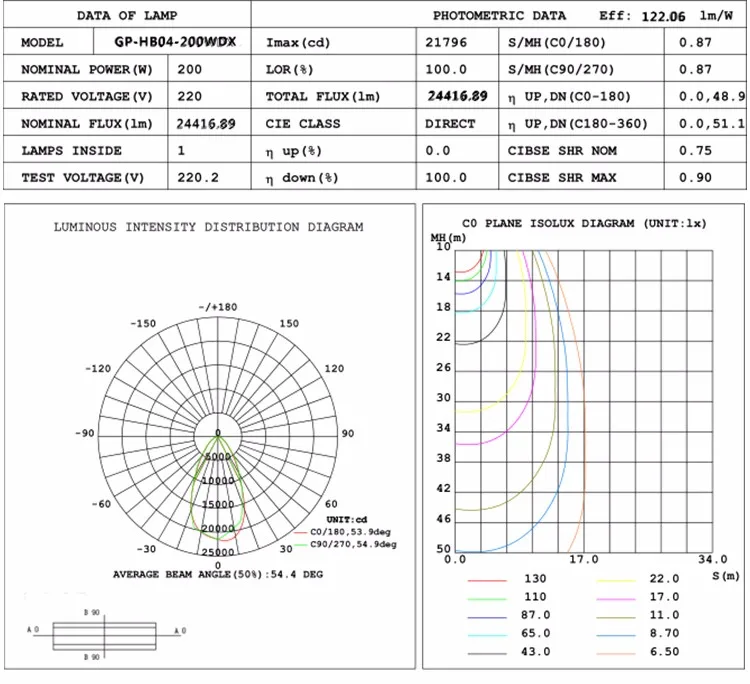
Task: Click the yellow 22.0 lx legend line
Action: click(616, 581)
